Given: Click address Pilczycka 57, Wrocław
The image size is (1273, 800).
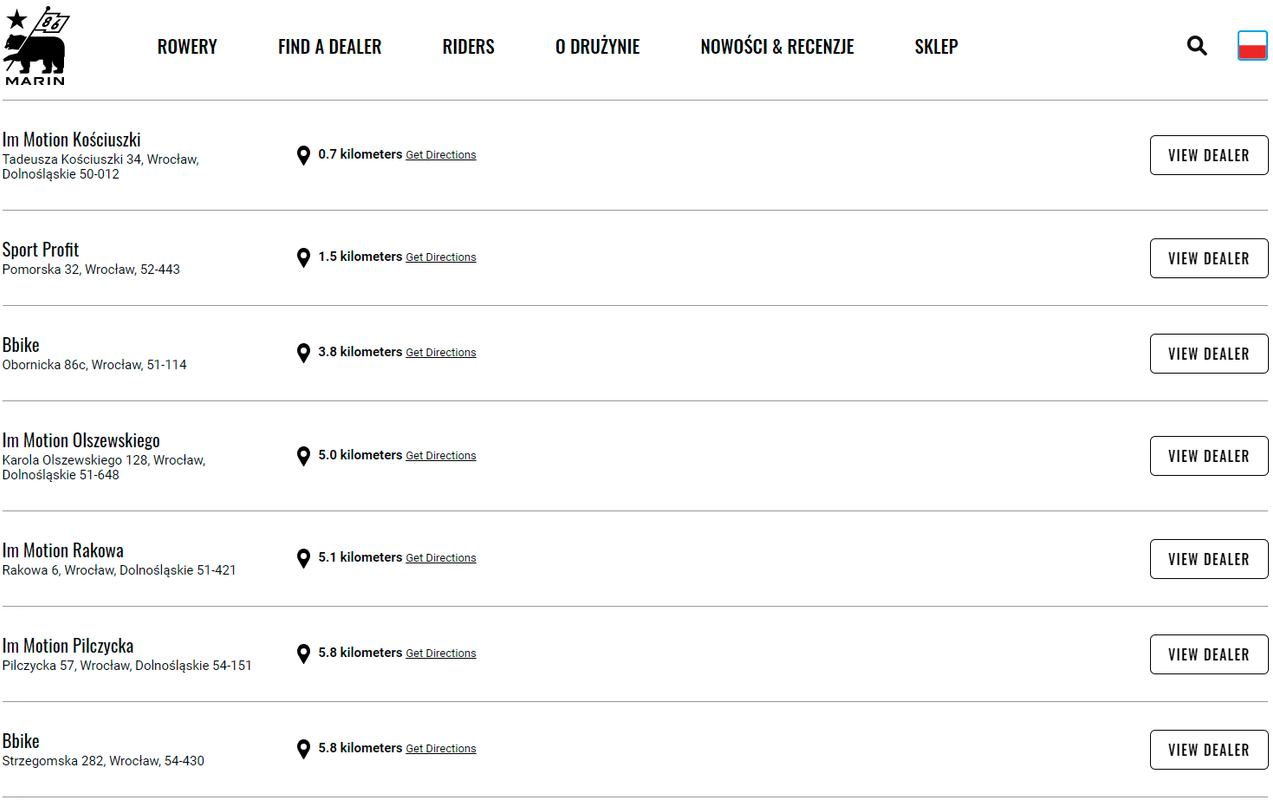Looking at the screenshot, I should pyautogui.click(x=127, y=665).
